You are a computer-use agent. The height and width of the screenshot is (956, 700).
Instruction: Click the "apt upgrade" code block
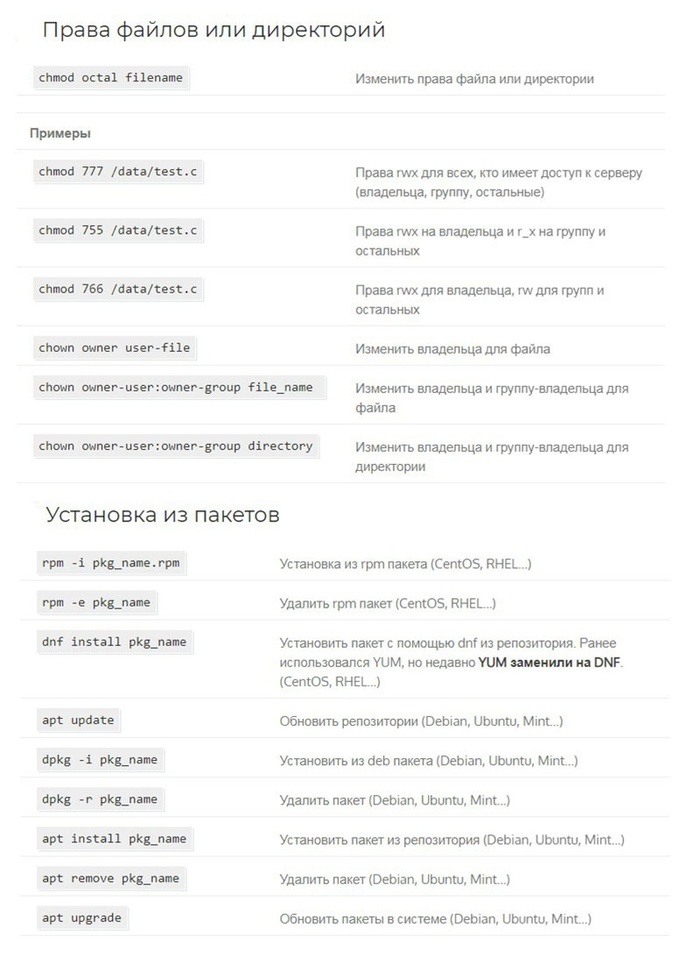click(82, 917)
